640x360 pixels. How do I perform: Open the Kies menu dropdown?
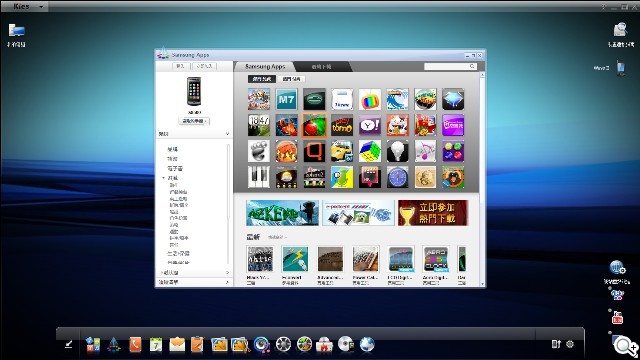point(41,7)
